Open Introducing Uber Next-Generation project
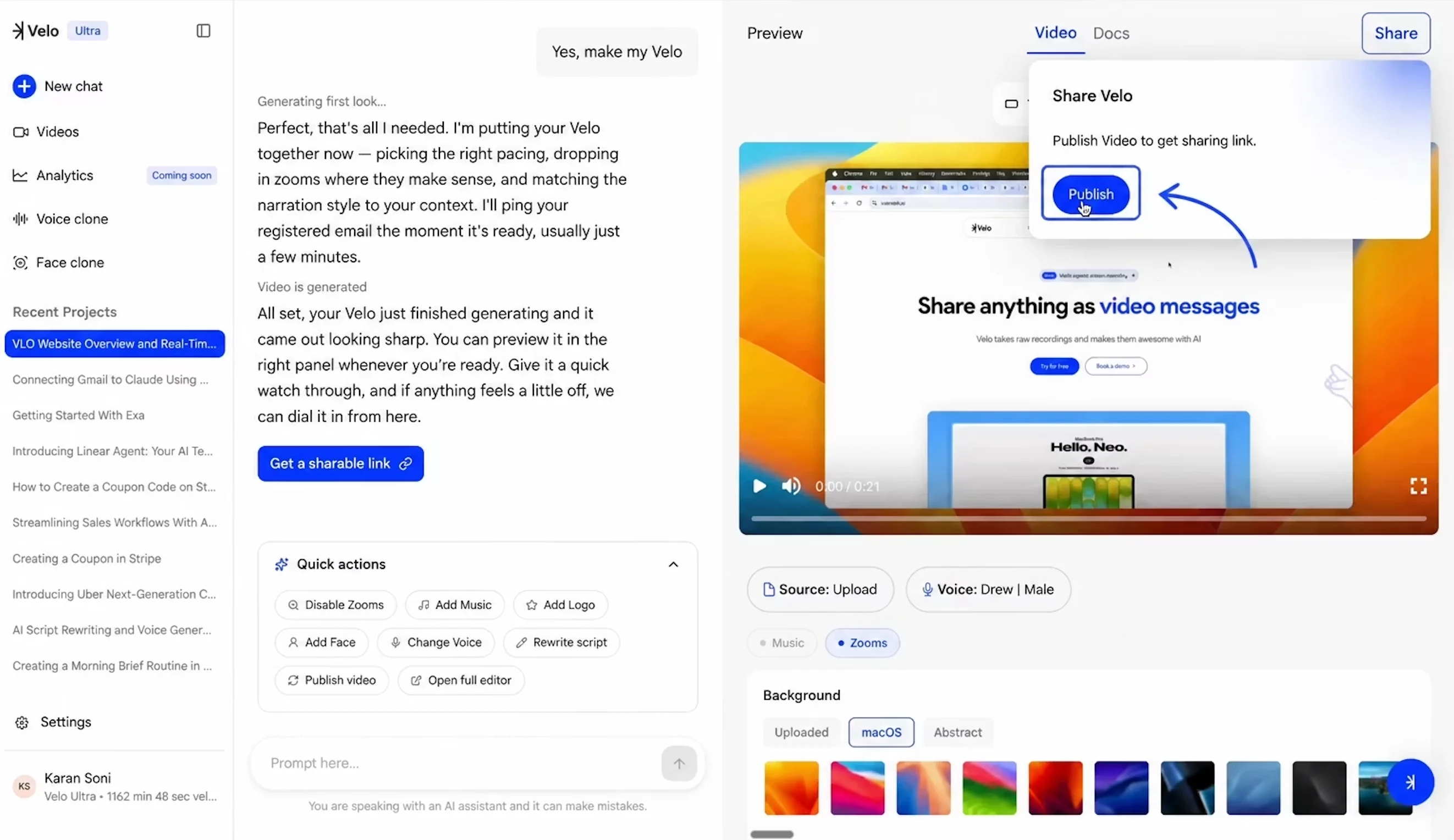The height and width of the screenshot is (840, 1454). 114,594
